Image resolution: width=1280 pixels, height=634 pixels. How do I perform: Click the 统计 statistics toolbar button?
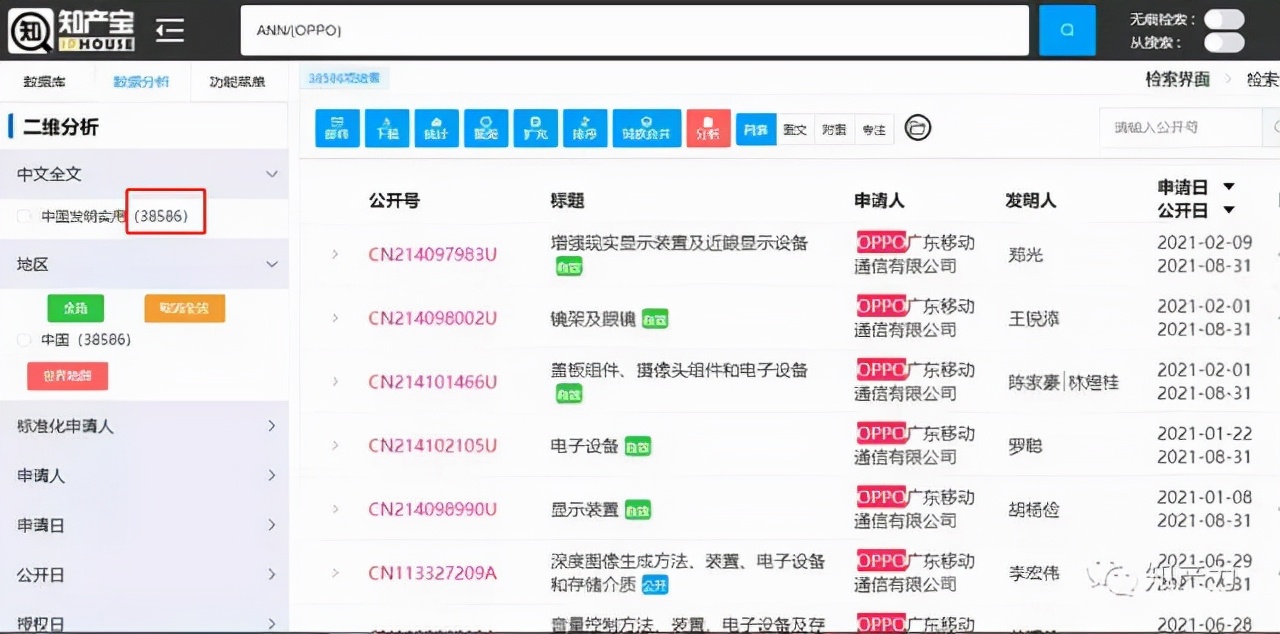click(x=436, y=128)
